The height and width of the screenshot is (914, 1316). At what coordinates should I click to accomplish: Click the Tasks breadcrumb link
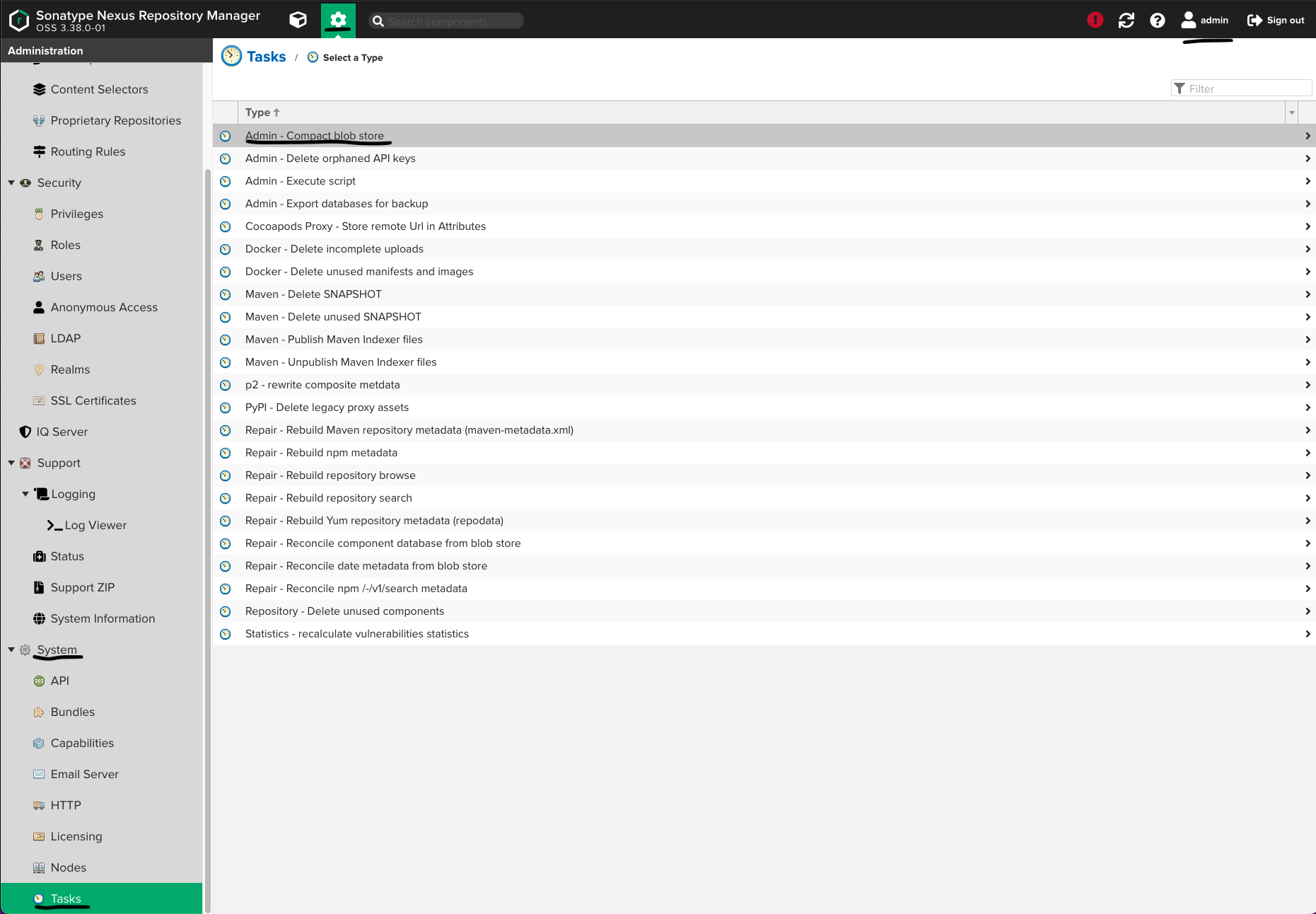pyautogui.click(x=266, y=57)
